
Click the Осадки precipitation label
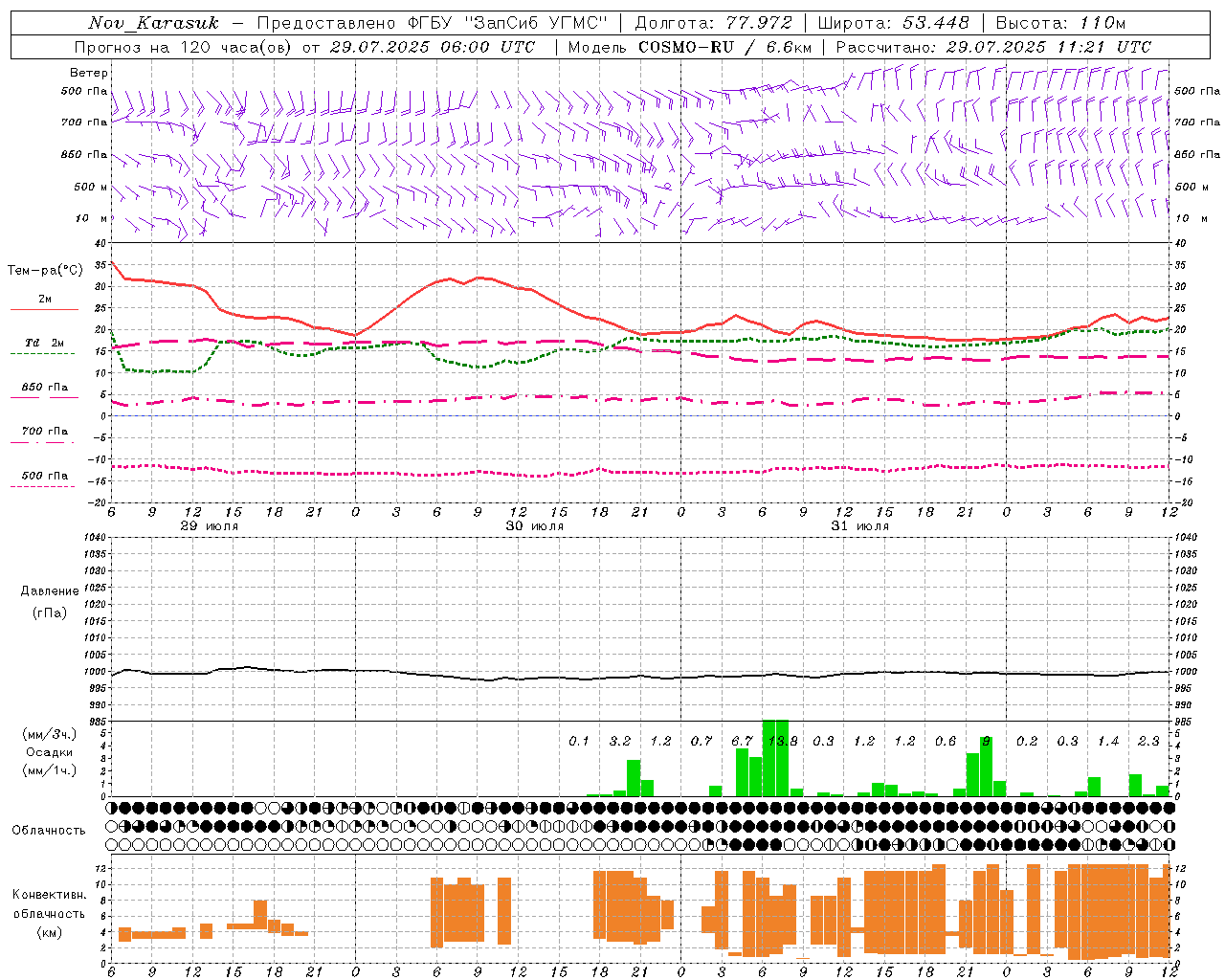48,752
